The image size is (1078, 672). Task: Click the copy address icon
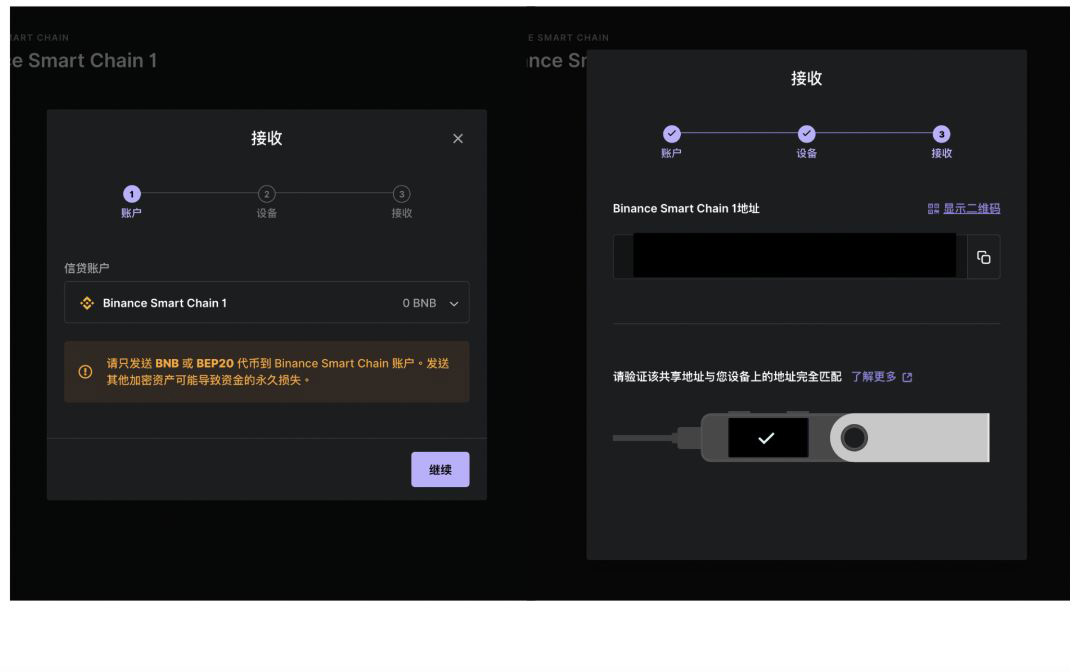click(984, 257)
